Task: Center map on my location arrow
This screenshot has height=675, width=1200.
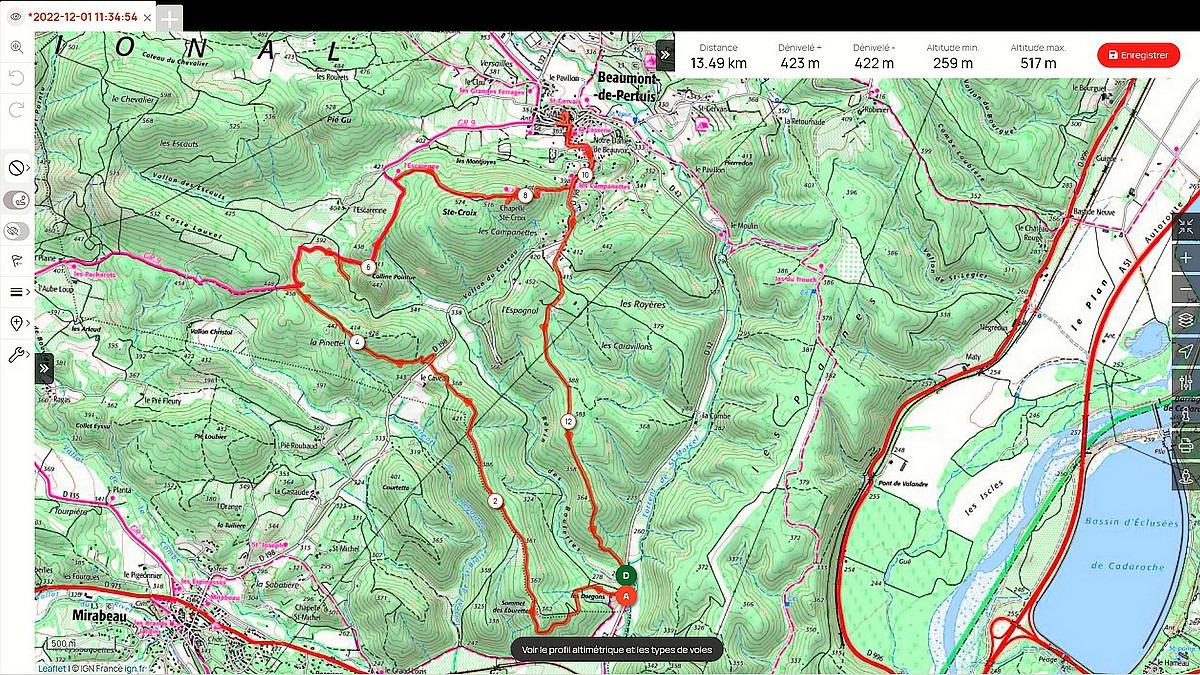Action: pos(1186,351)
